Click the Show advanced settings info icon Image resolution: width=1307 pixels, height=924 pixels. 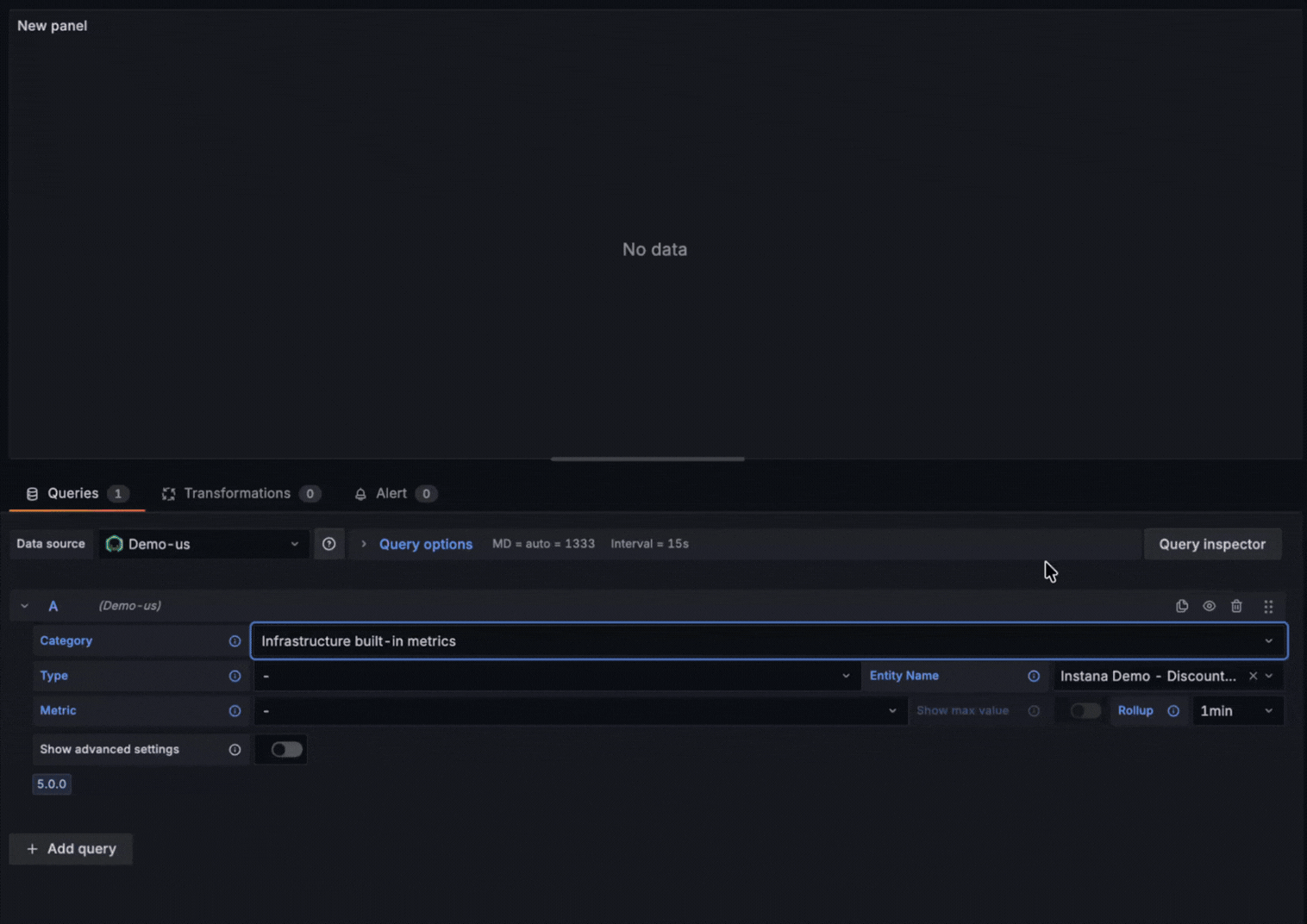235,750
